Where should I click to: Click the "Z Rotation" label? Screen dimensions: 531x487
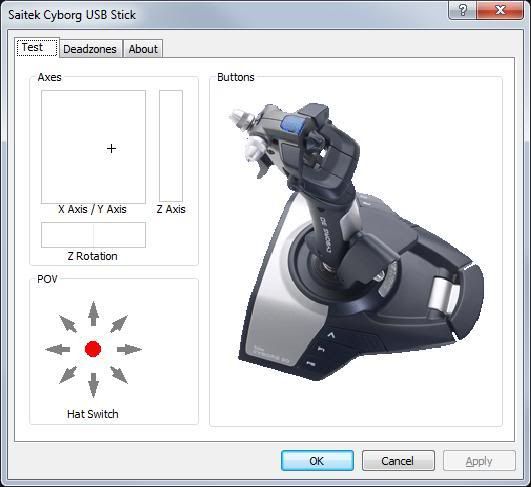(92, 256)
